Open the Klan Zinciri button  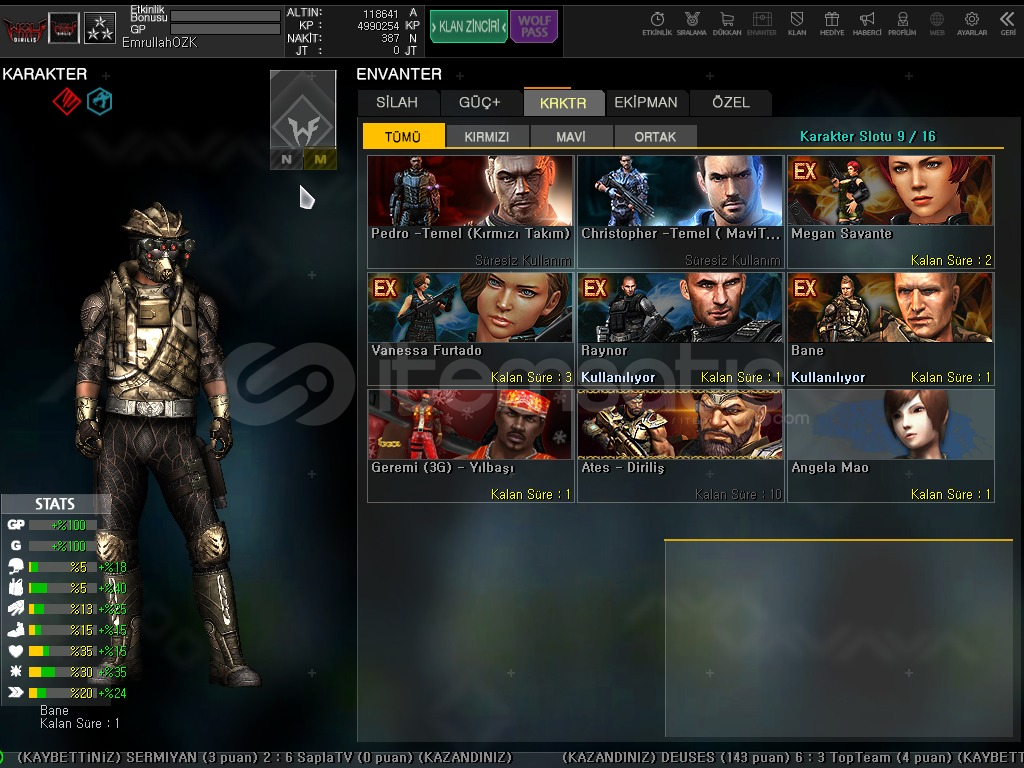click(468, 27)
